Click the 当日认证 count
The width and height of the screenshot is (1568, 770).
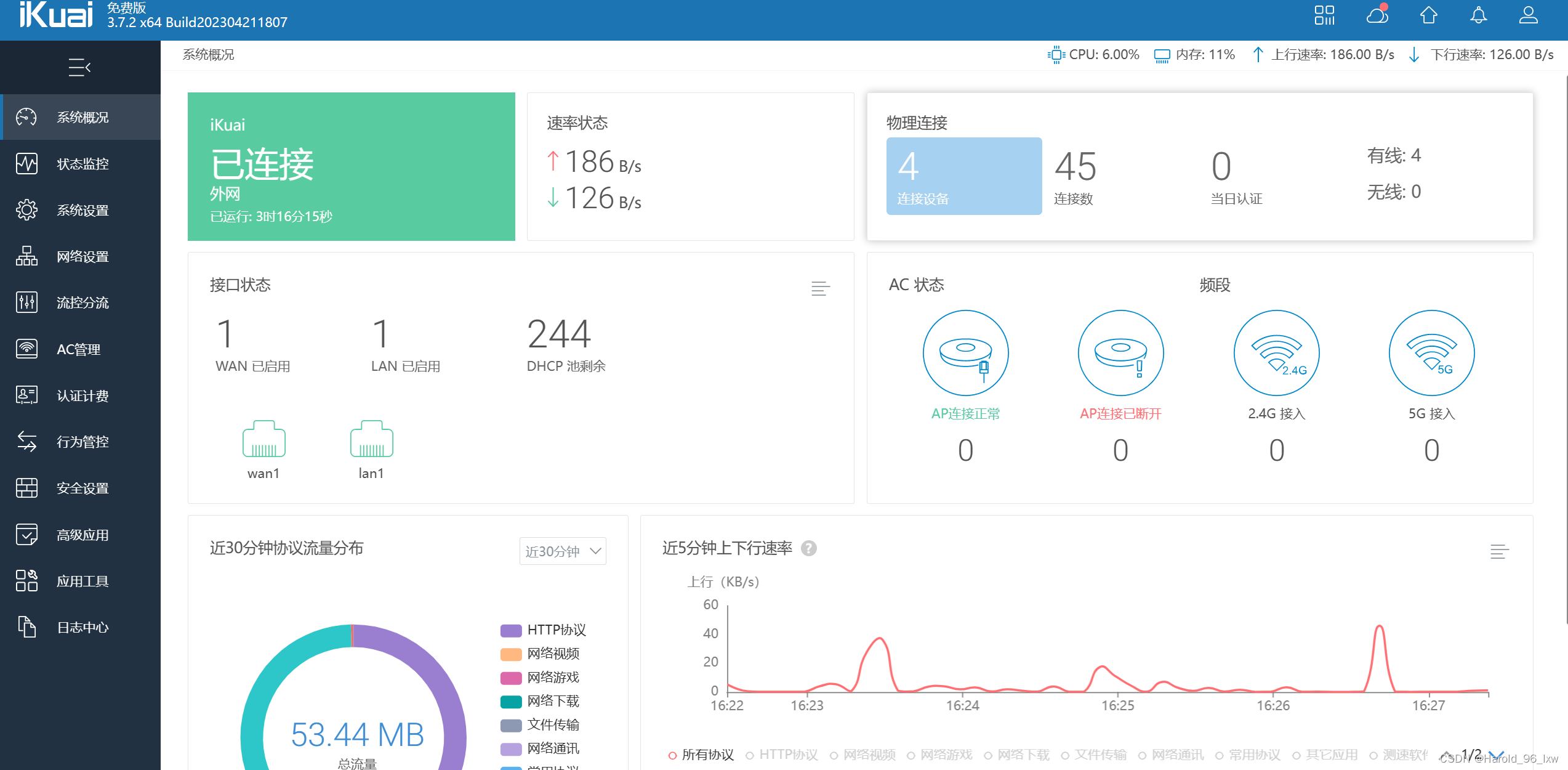coord(1221,166)
